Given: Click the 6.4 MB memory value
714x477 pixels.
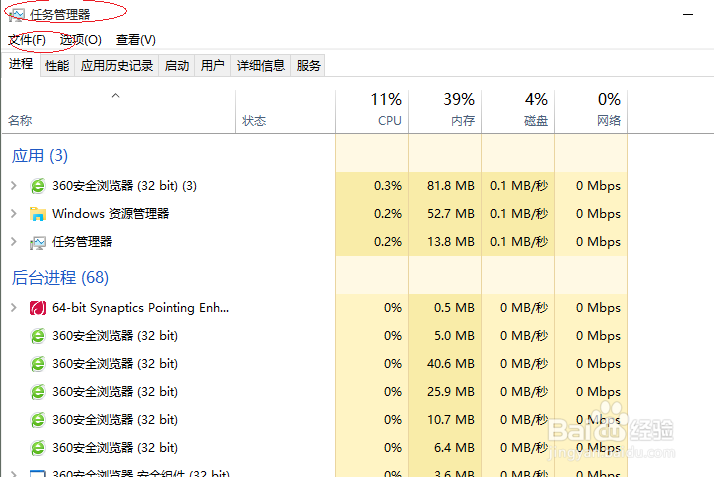Looking at the screenshot, I should [x=454, y=448].
